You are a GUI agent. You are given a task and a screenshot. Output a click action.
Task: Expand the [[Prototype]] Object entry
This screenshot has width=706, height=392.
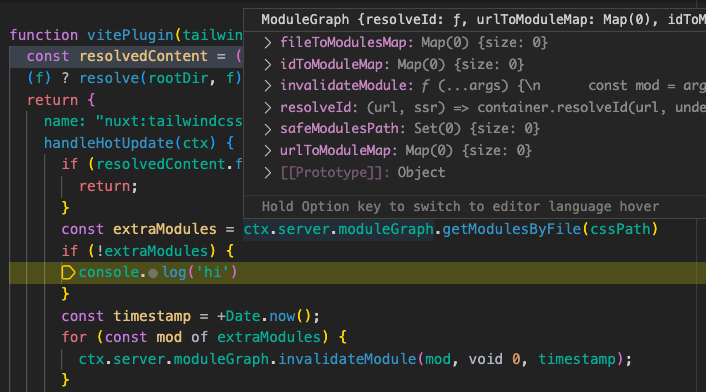268,172
